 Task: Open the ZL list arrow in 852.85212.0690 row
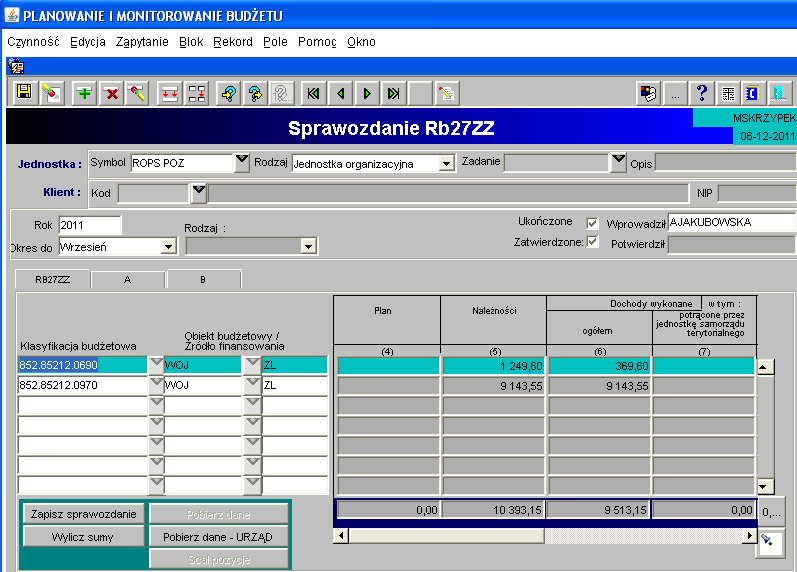point(252,365)
